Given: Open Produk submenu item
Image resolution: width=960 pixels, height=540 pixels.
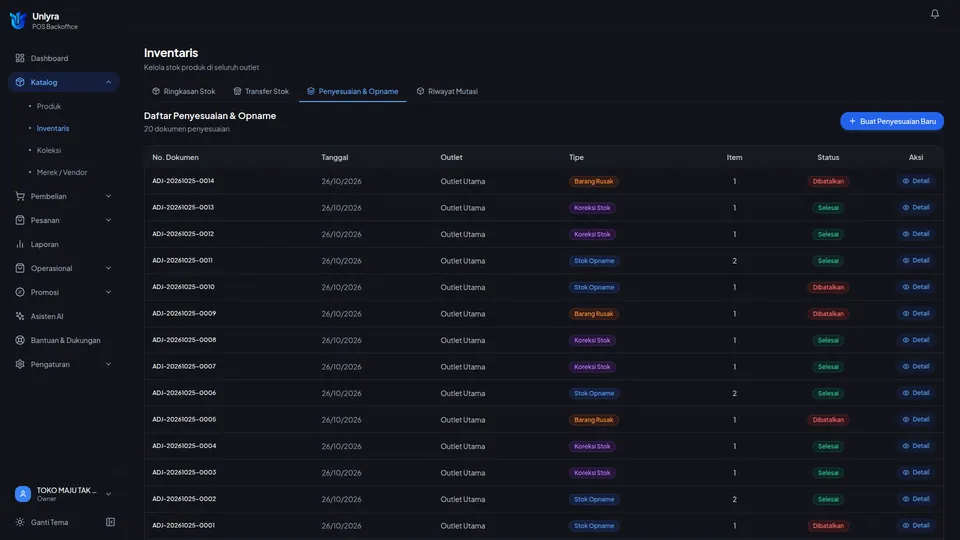Looking at the screenshot, I should (48, 107).
